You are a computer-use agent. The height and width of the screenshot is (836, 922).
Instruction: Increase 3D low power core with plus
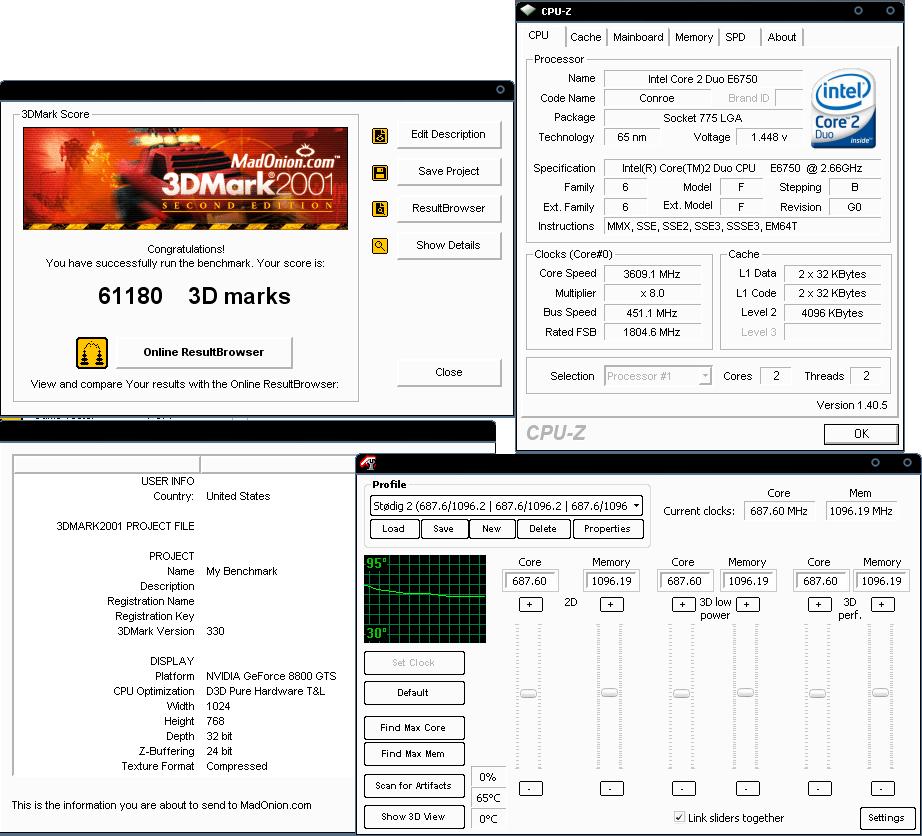(683, 604)
